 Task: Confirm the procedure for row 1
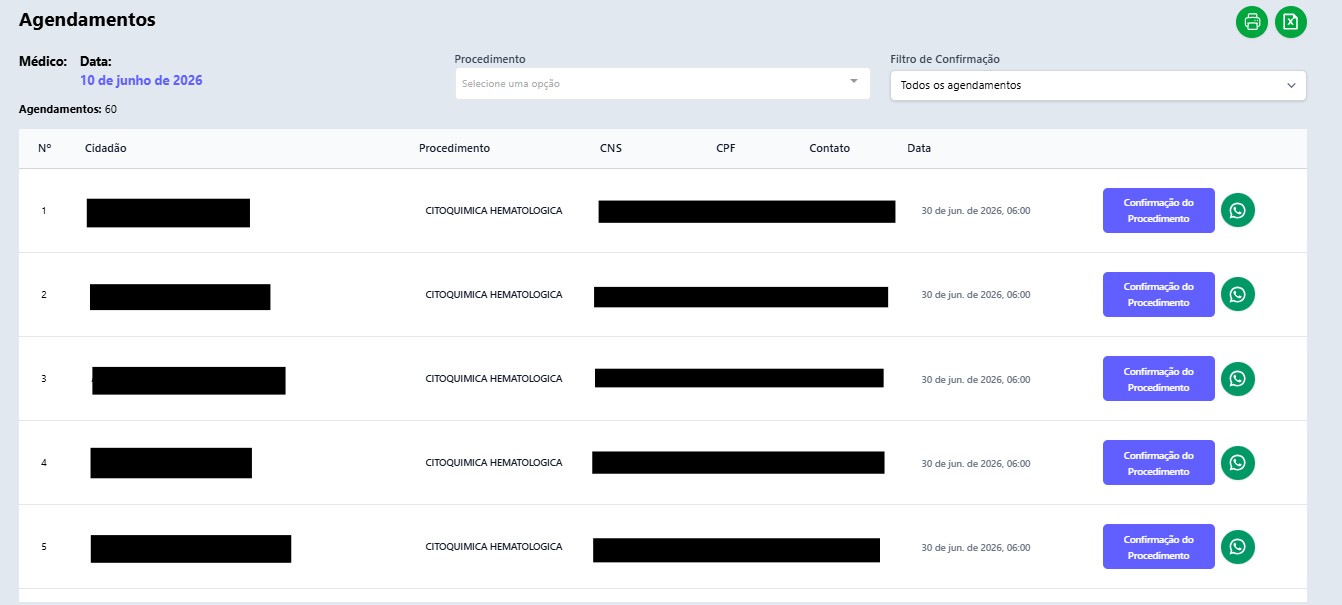click(x=1158, y=210)
